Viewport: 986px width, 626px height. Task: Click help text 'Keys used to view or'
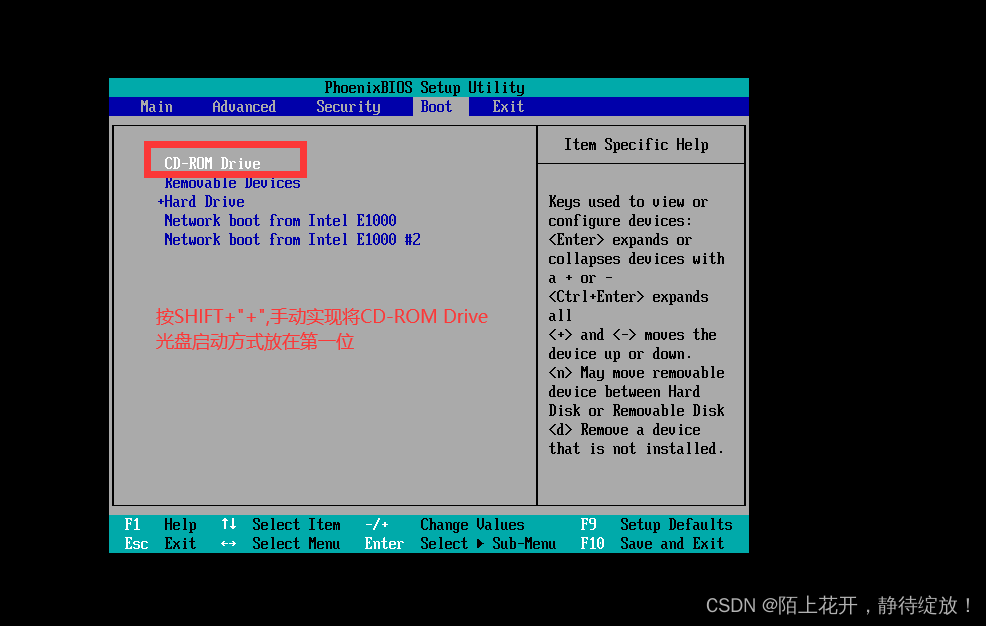click(x=628, y=202)
